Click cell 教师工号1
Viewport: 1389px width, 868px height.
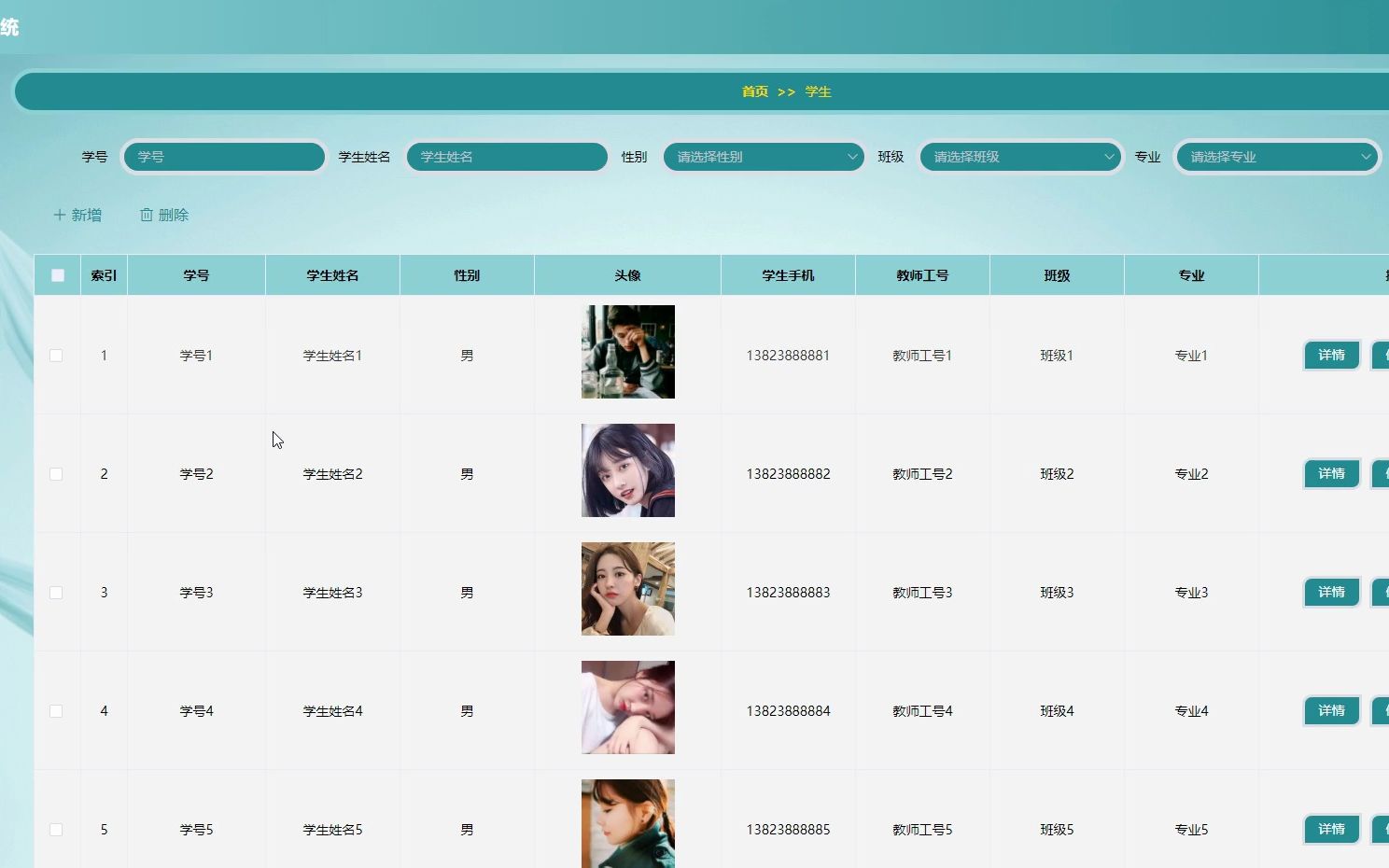click(x=922, y=356)
